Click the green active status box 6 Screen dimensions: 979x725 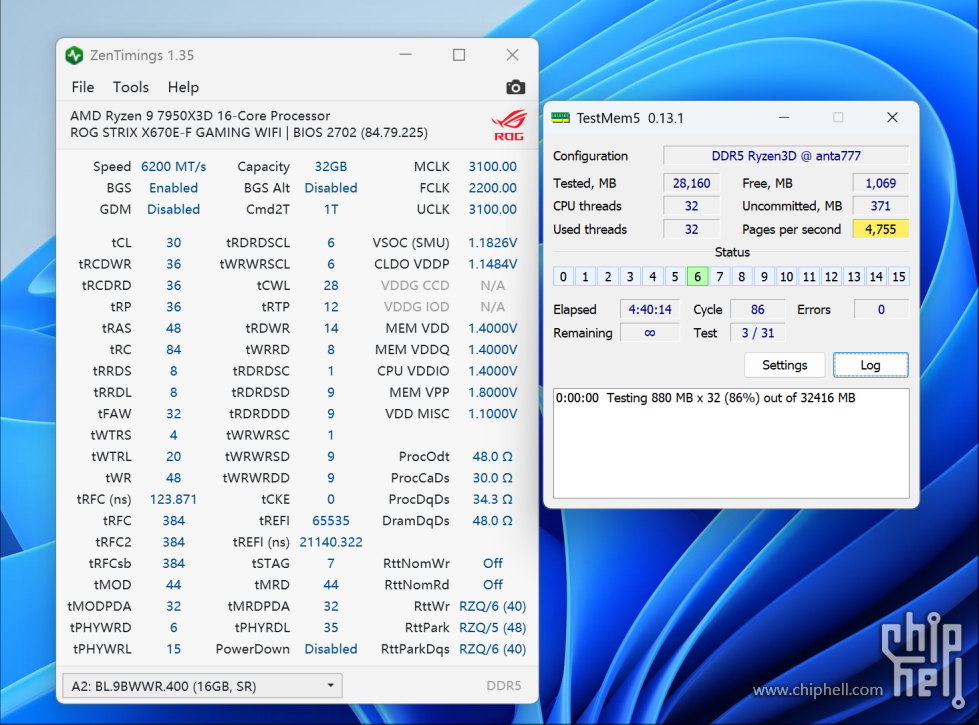coord(697,277)
